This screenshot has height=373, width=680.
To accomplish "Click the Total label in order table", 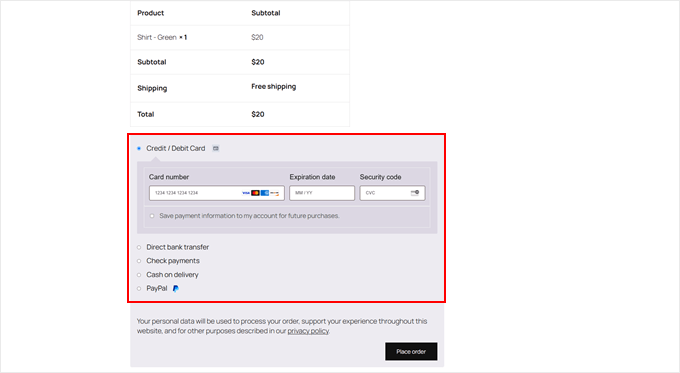I will tap(146, 115).
